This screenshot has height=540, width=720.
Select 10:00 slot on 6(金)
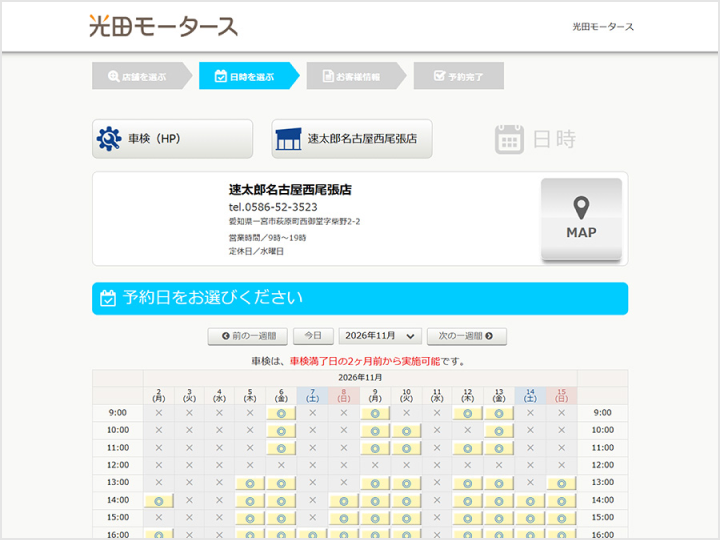pos(281,431)
